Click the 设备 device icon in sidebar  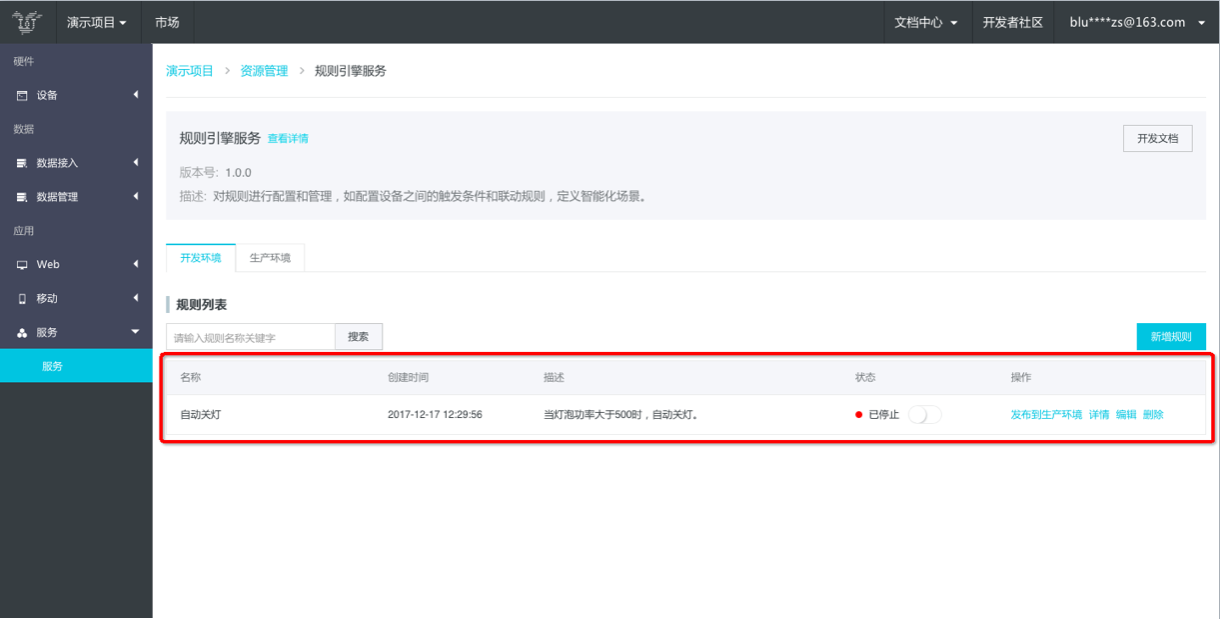22,95
